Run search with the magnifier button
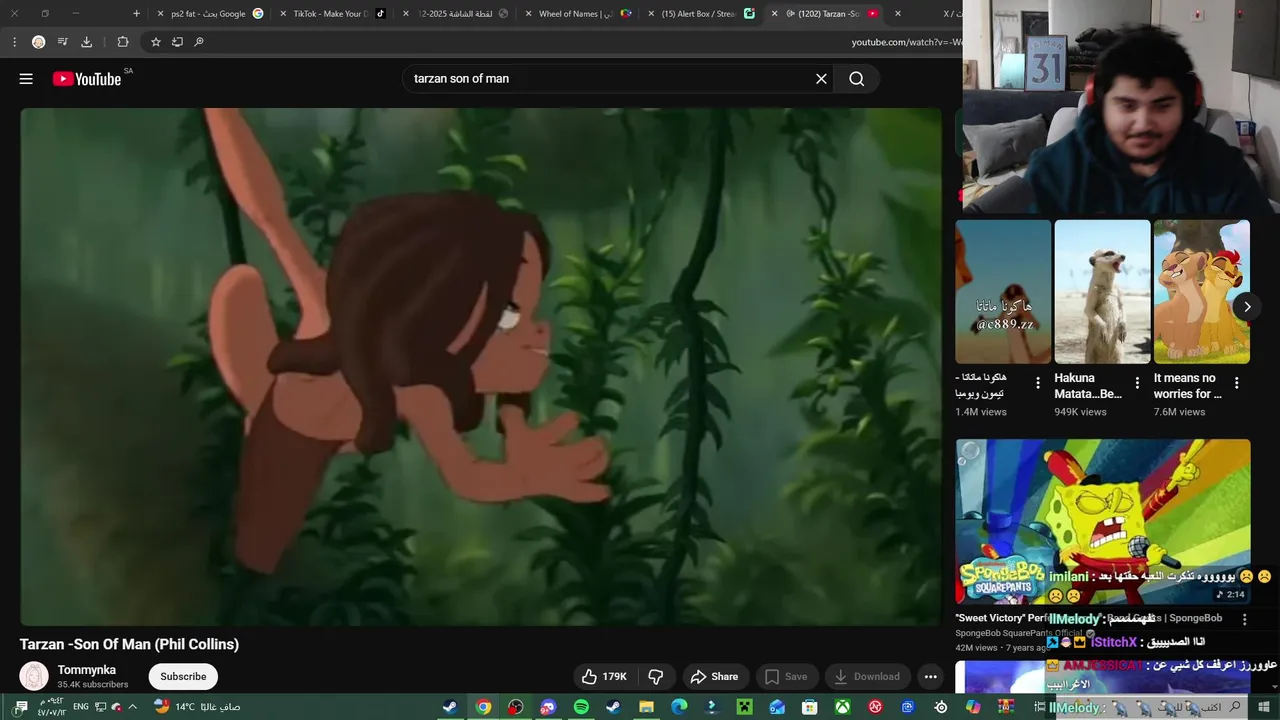1280x720 pixels. (x=857, y=79)
